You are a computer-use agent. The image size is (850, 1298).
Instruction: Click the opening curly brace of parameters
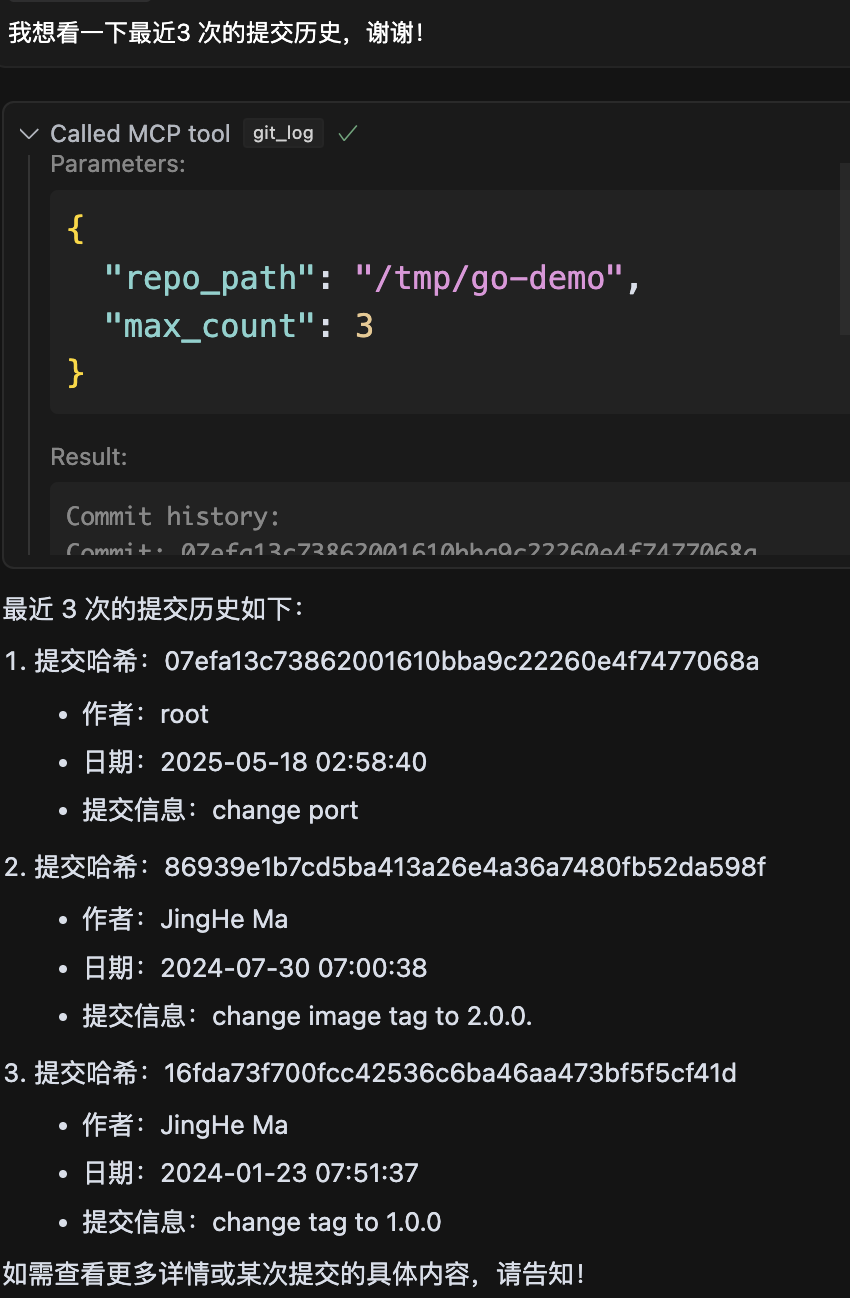[x=75, y=227]
